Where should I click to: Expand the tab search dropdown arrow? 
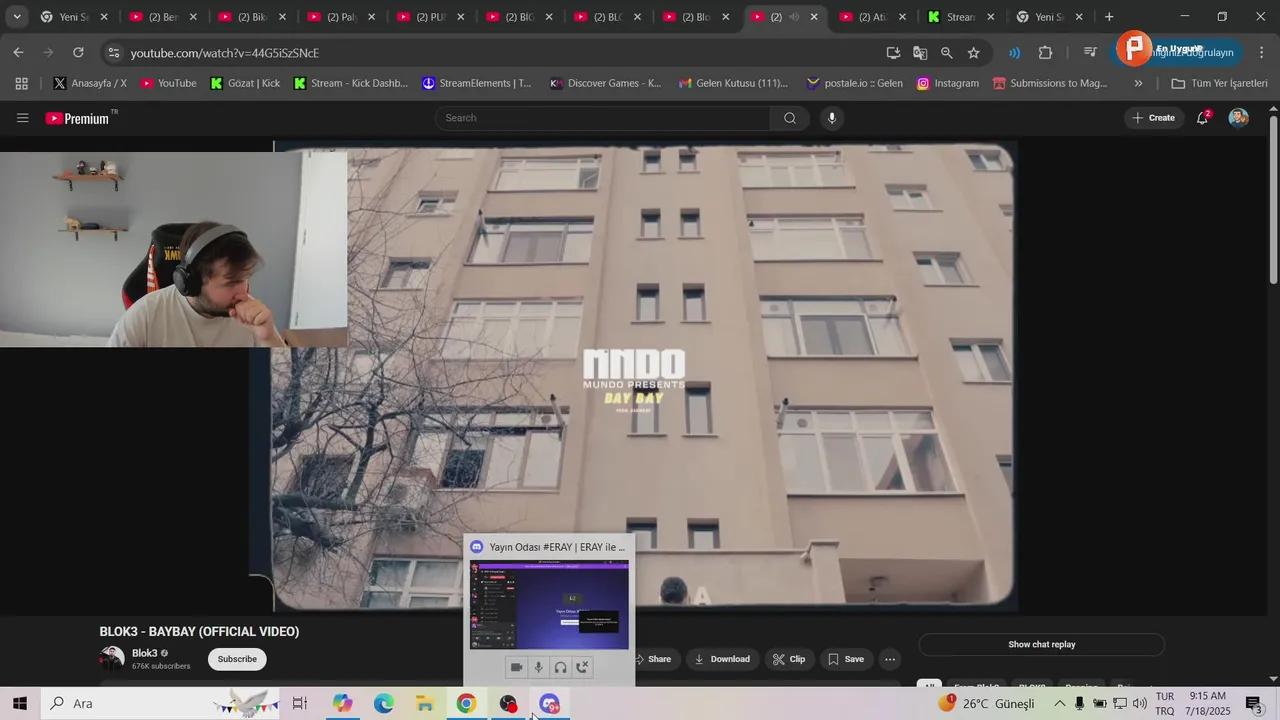click(16, 17)
